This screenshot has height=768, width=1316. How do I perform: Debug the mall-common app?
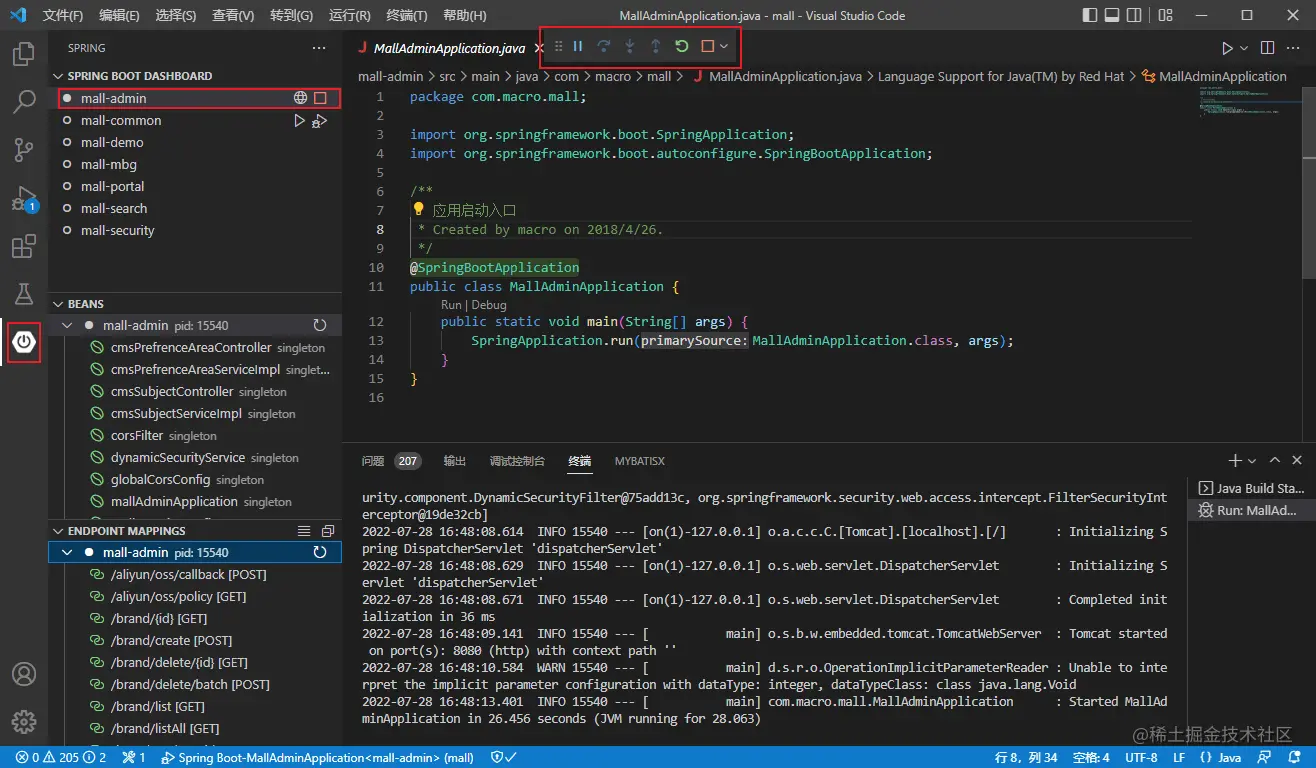(320, 120)
